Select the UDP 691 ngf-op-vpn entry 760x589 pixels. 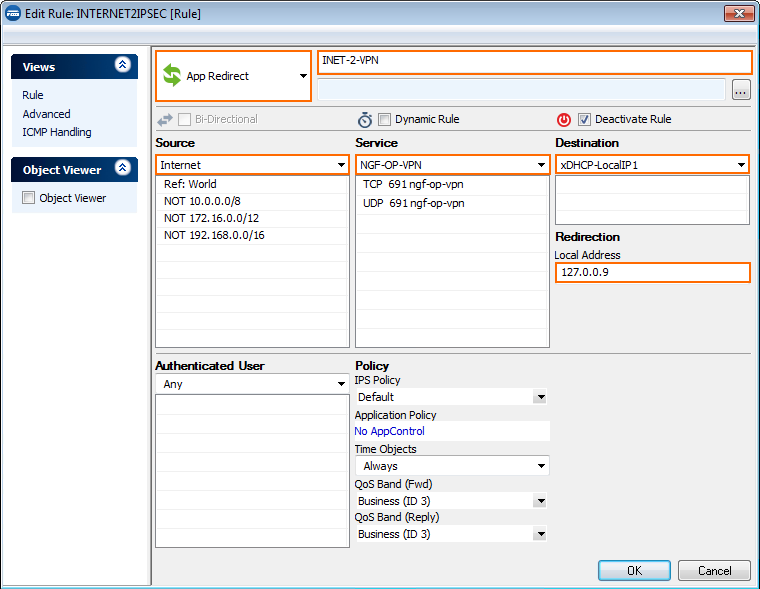(452, 204)
